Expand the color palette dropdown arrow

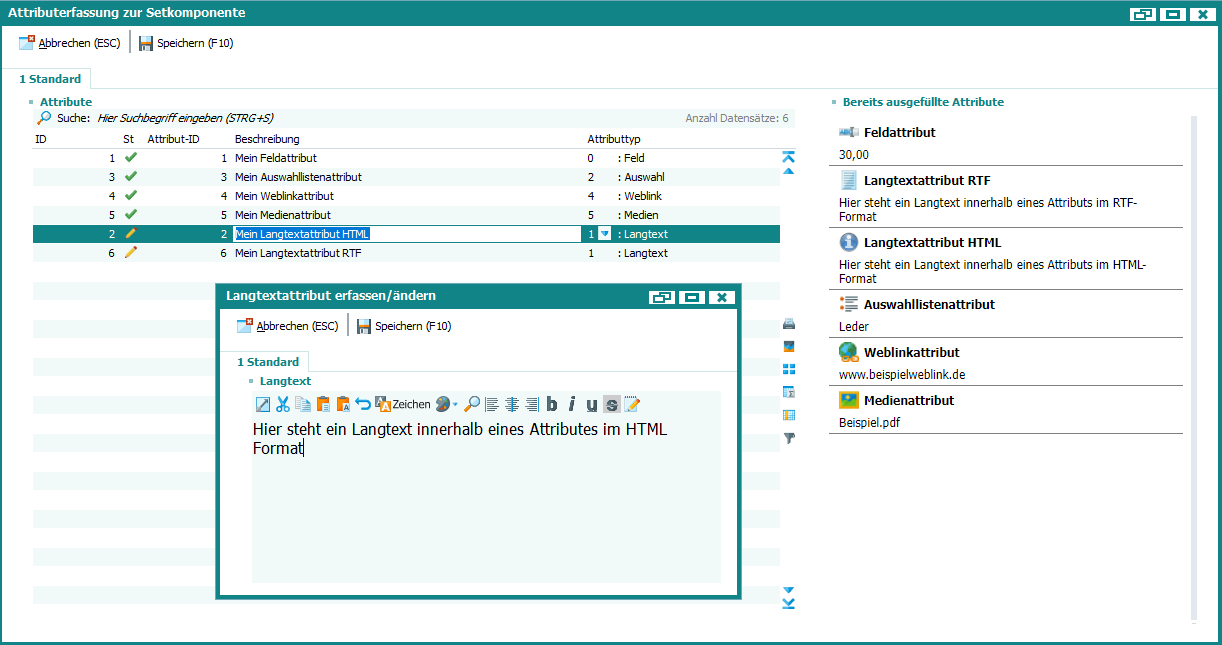tap(456, 405)
